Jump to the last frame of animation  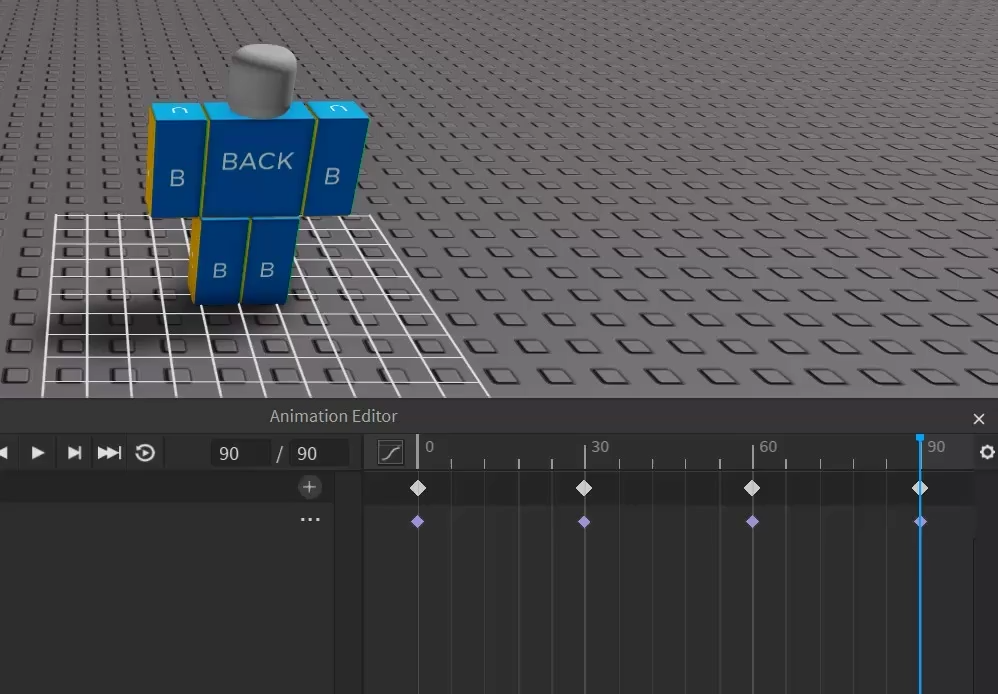109,452
